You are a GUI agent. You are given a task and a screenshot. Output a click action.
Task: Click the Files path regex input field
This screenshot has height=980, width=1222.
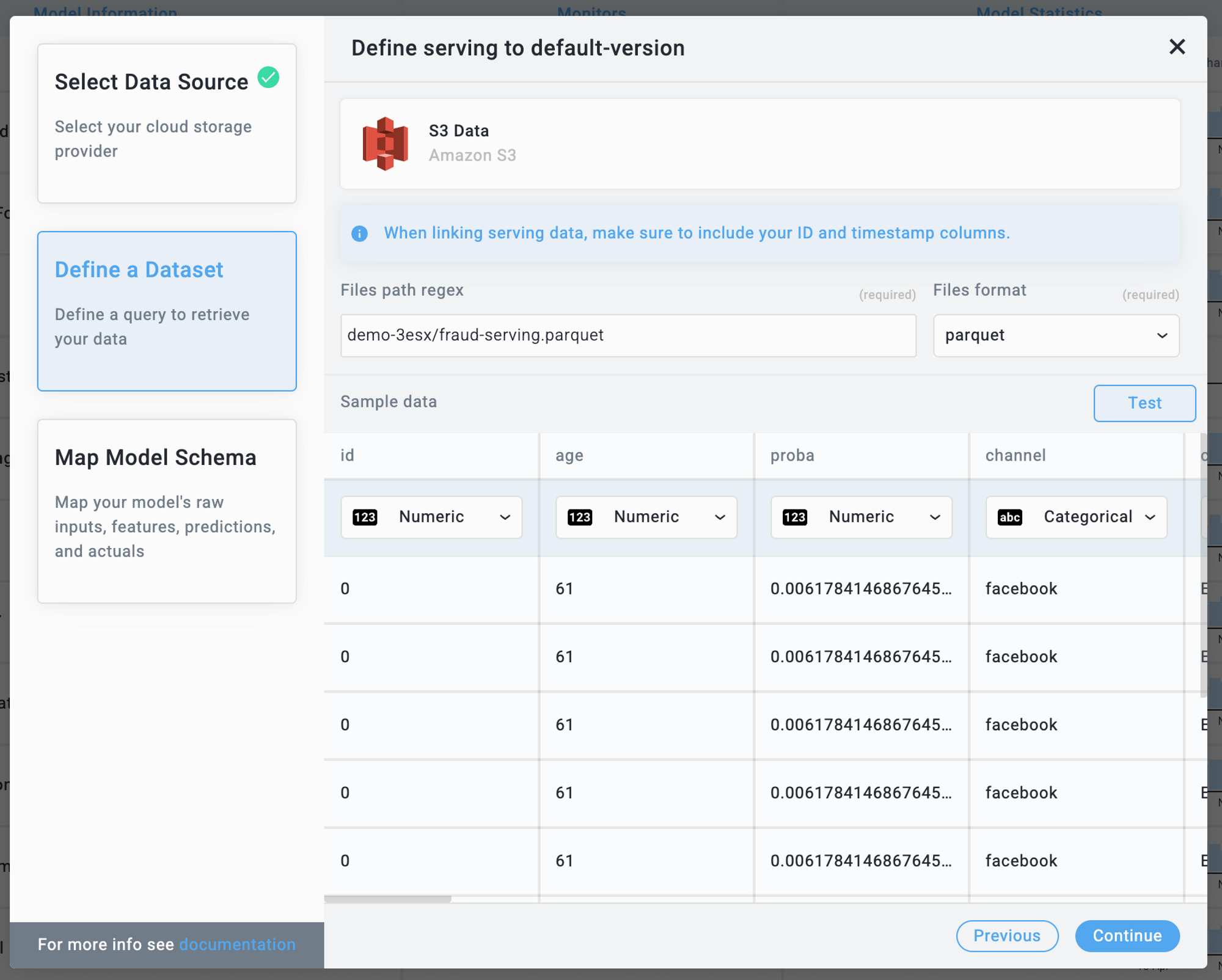coord(627,335)
